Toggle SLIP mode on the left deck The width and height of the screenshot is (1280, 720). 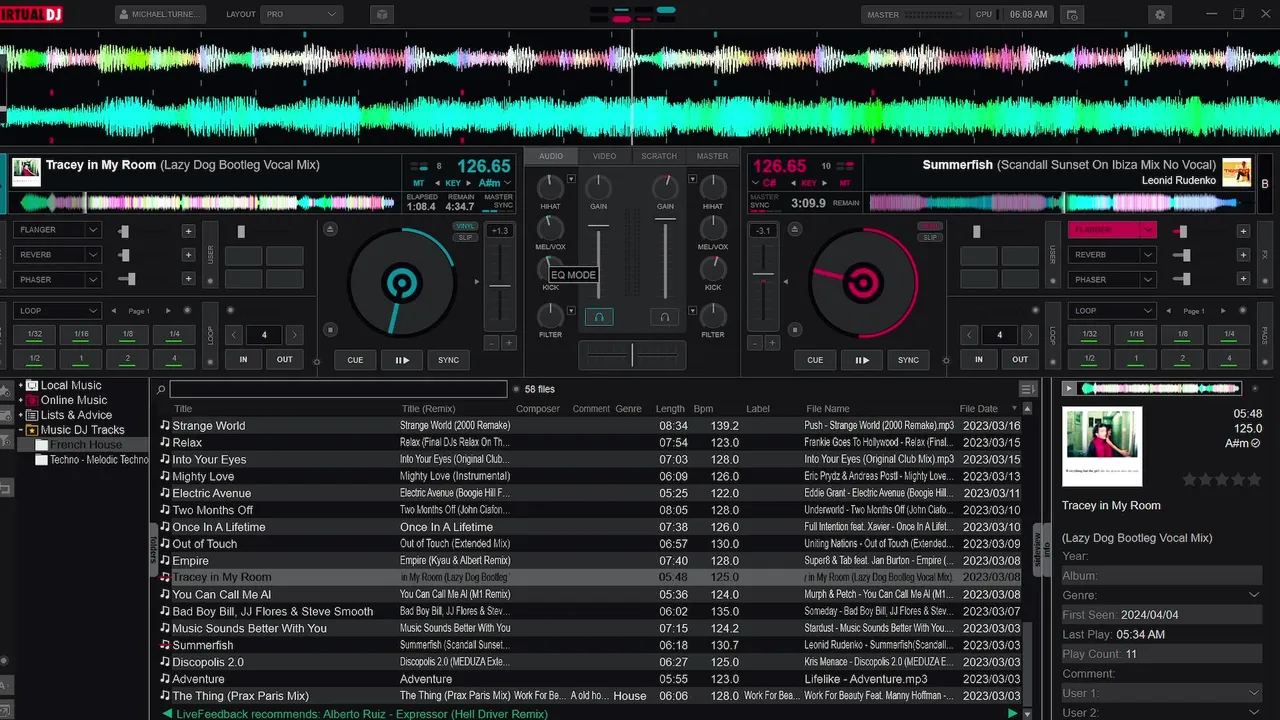pyautogui.click(x=465, y=236)
